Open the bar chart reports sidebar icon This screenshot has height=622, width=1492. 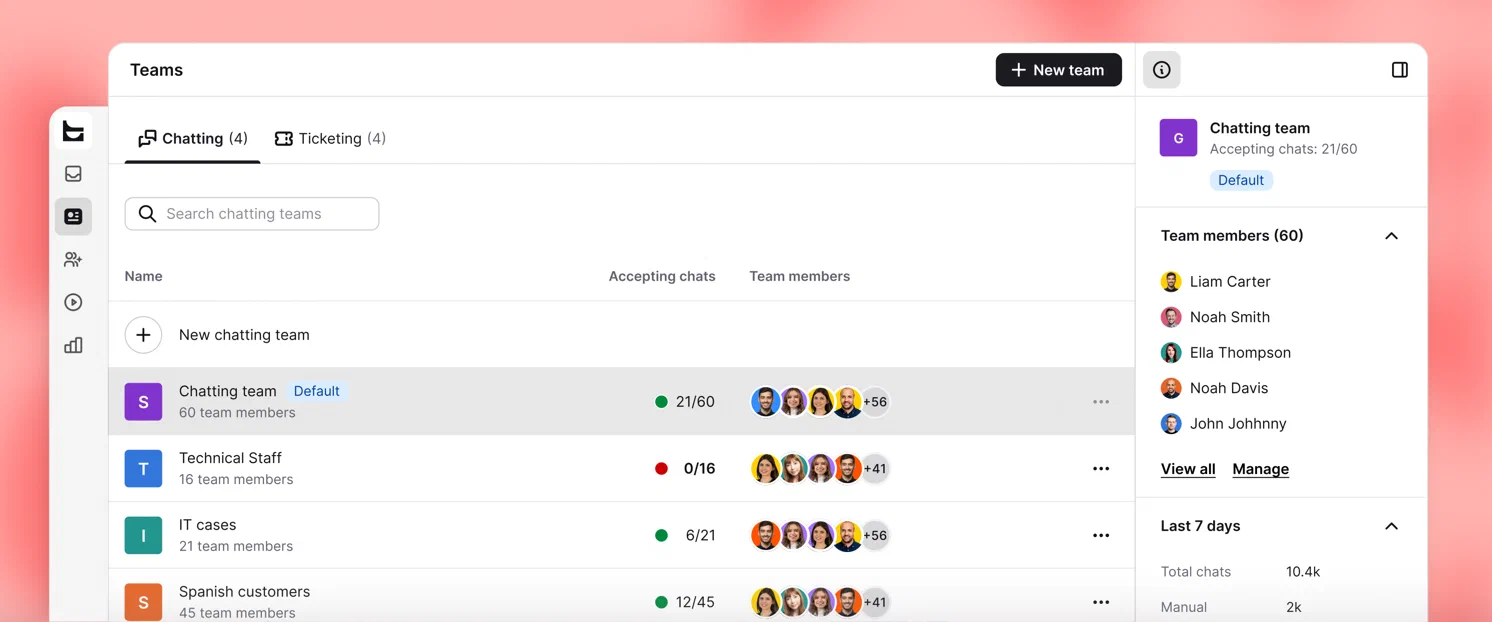pos(73,345)
